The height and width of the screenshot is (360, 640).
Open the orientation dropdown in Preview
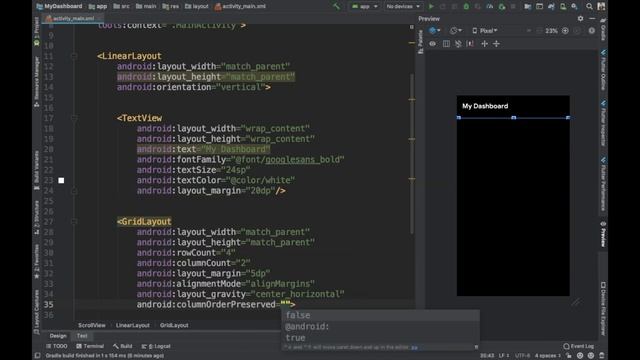[x=456, y=31]
